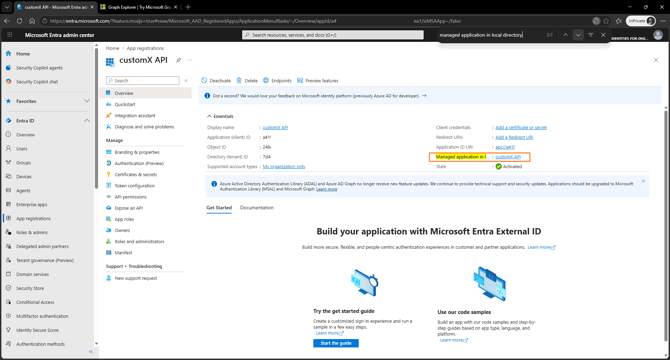Click the app menu search field
The image size is (670, 360).
pyautogui.click(x=143, y=81)
